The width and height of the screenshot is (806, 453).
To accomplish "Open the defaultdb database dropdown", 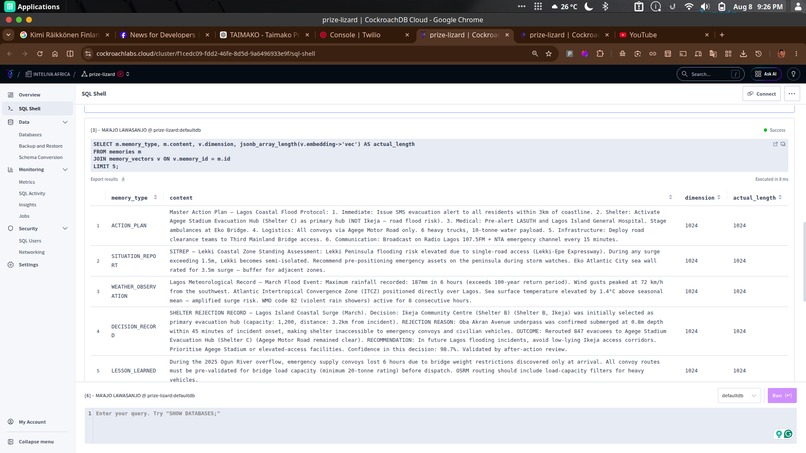I will pos(739,395).
